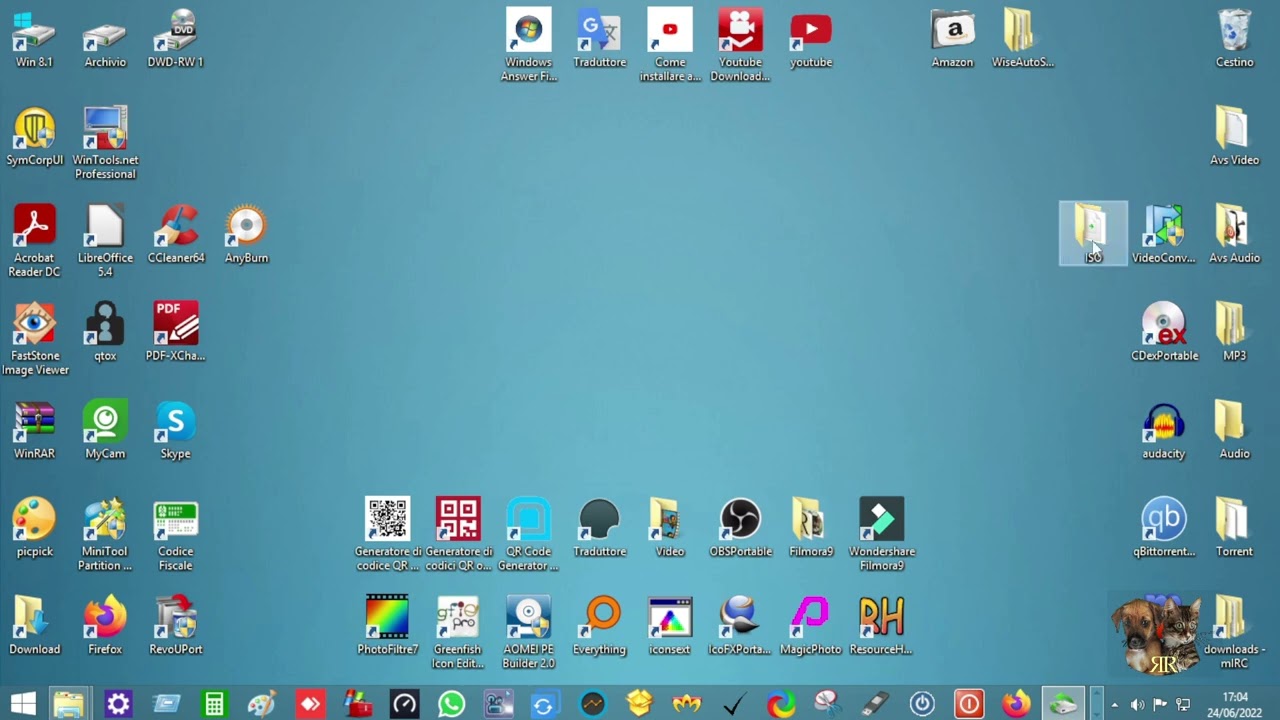Image resolution: width=1280 pixels, height=720 pixels.
Task: Launch WinRAR from the desktop
Action: pyautogui.click(x=34, y=431)
